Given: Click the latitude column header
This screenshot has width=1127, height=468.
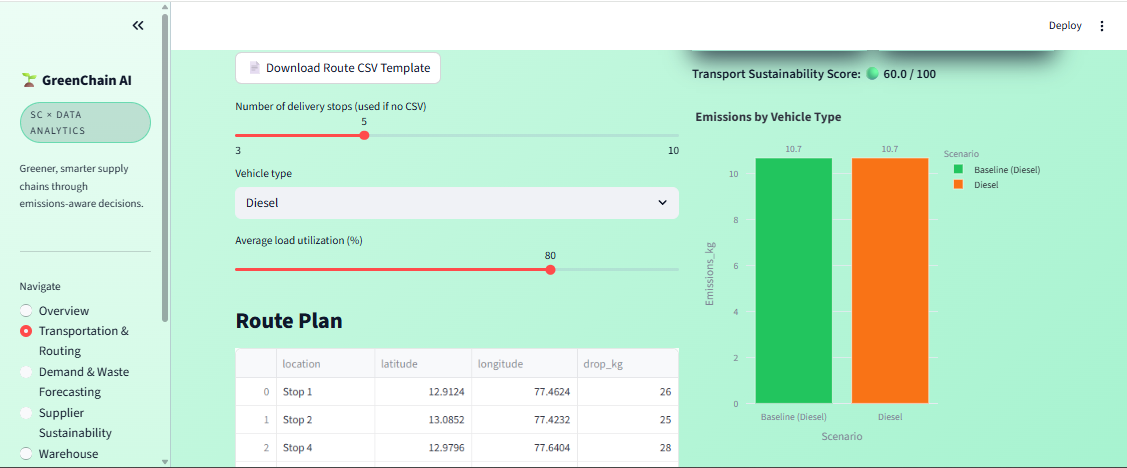Looking at the screenshot, I should (x=423, y=364).
